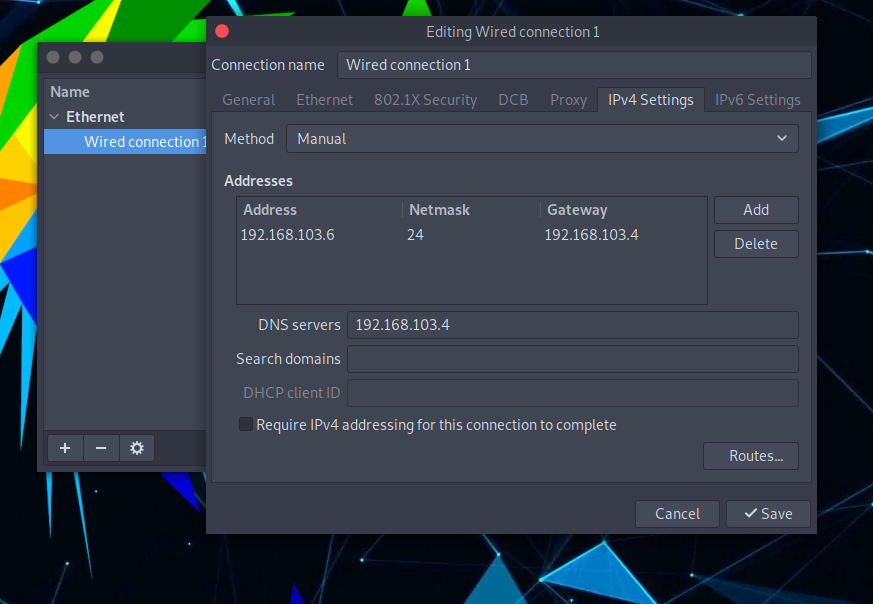Expand the Method combo box chevron

[782, 138]
